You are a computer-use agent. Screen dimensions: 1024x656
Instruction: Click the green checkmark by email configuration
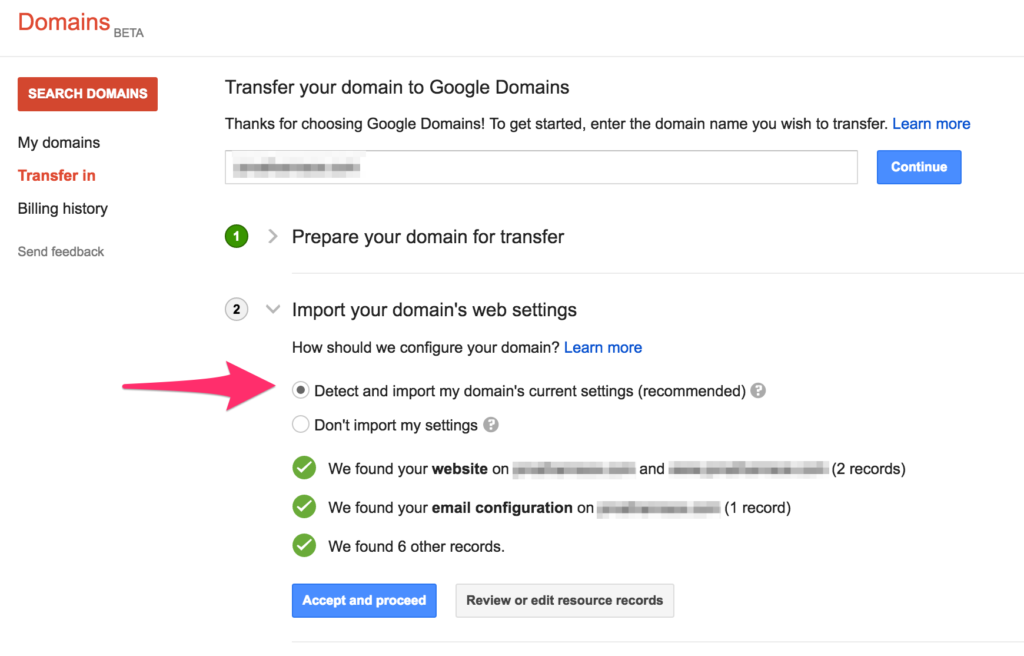tap(304, 506)
